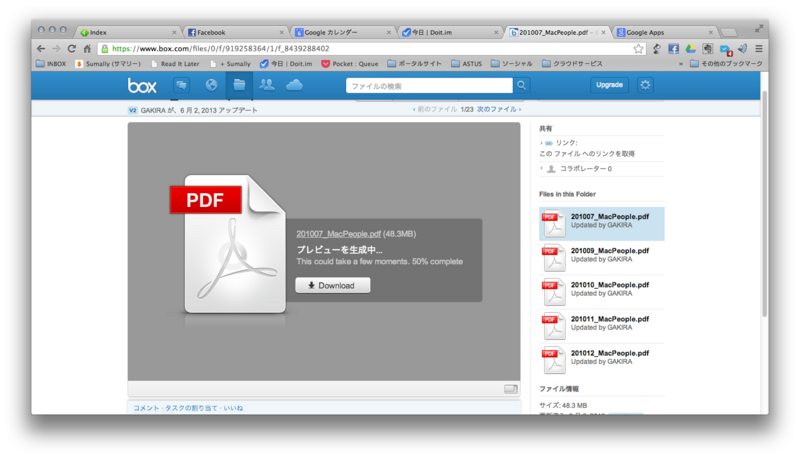Open the クラウドサービス bookmark folder
800x458 pixels.
tap(572, 64)
